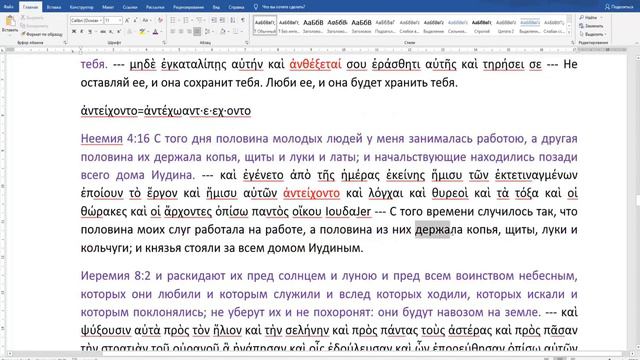
Task: Click the Sort icon
Action: point(233,20)
